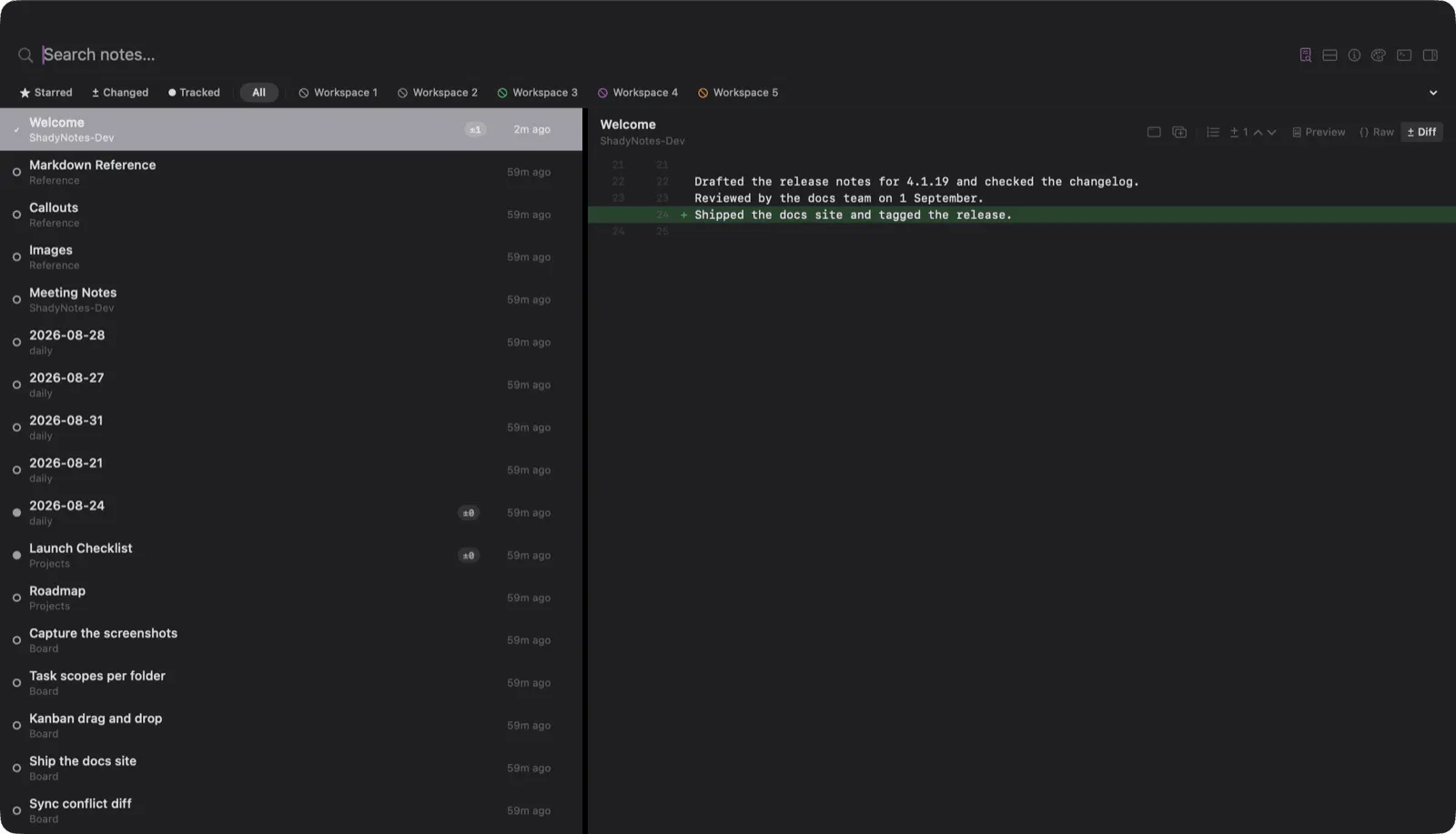
Task: Toggle the Changed filter
Action: pos(120,93)
